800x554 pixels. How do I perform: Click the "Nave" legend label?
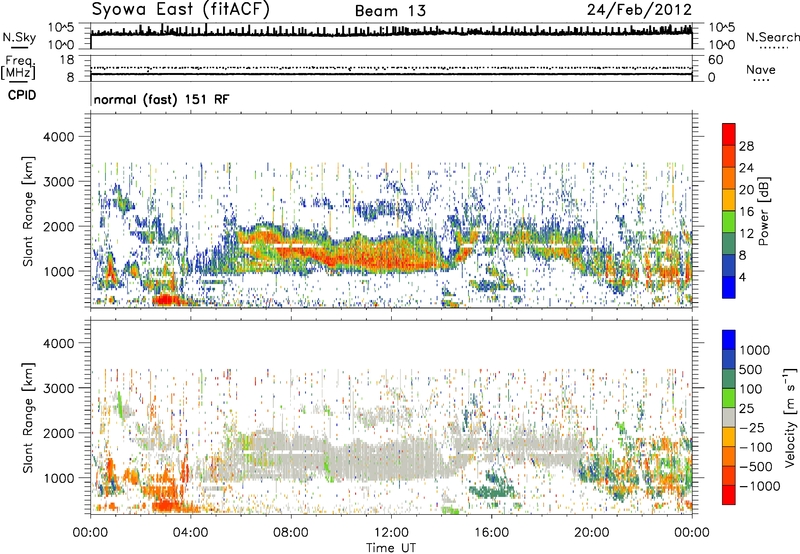point(761,69)
